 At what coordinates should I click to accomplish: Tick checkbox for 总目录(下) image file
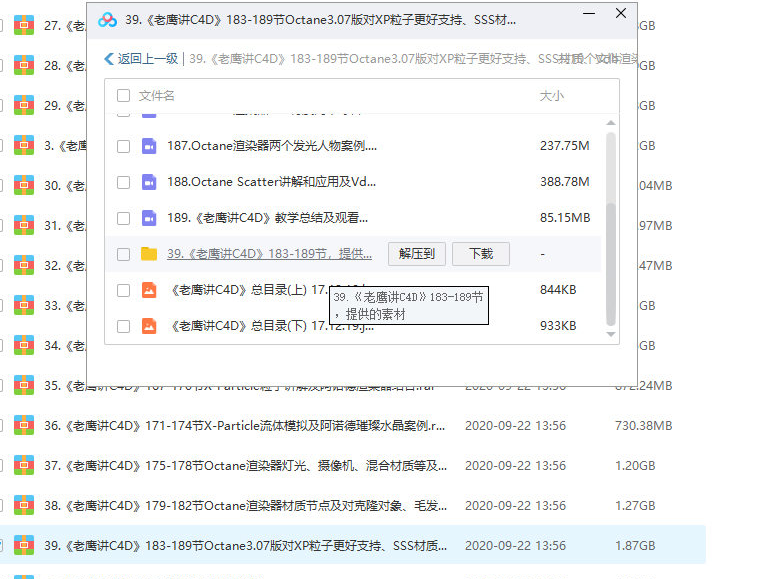[x=123, y=326]
